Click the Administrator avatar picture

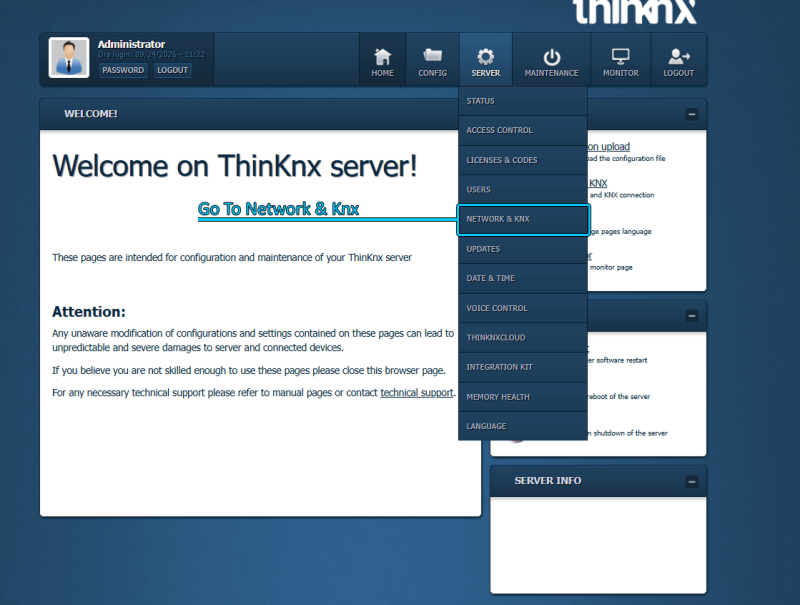(69, 57)
